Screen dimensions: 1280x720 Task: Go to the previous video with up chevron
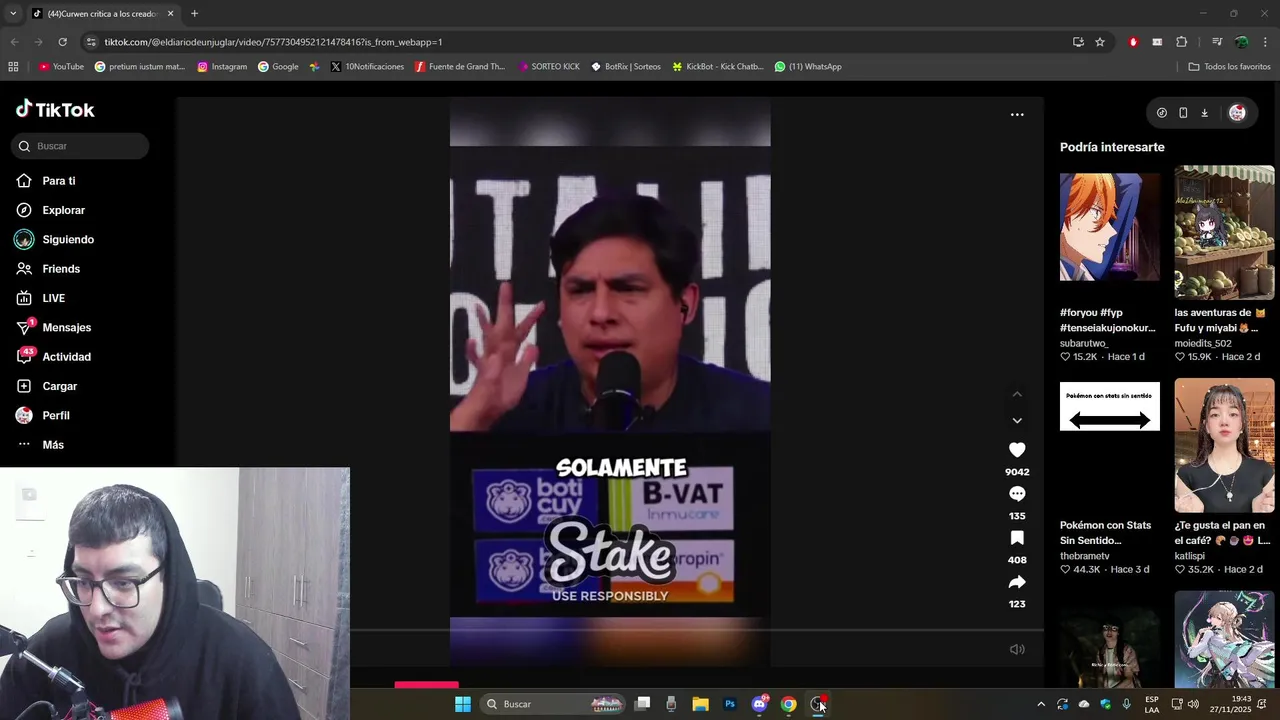1017,394
